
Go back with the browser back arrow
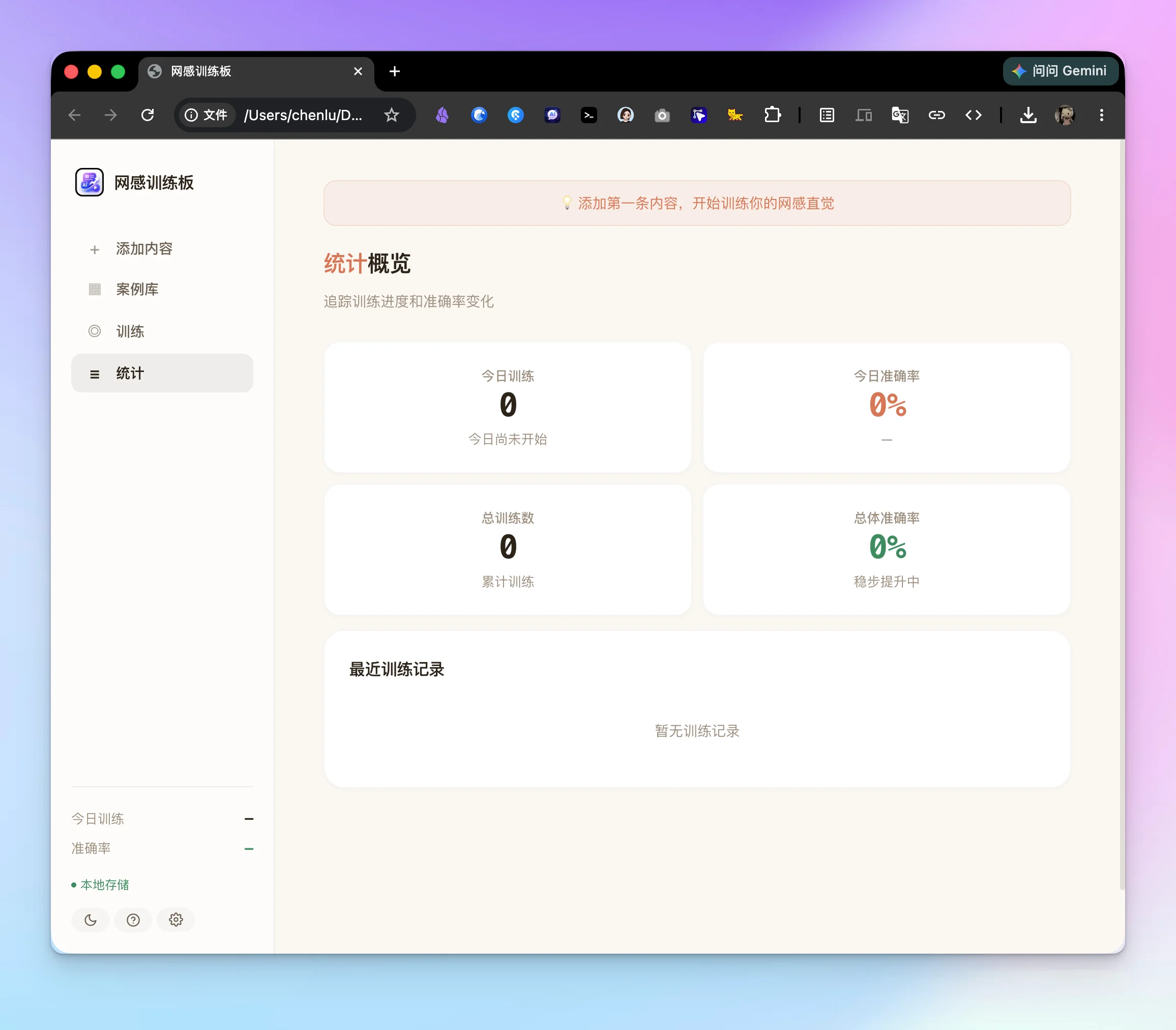coord(74,115)
